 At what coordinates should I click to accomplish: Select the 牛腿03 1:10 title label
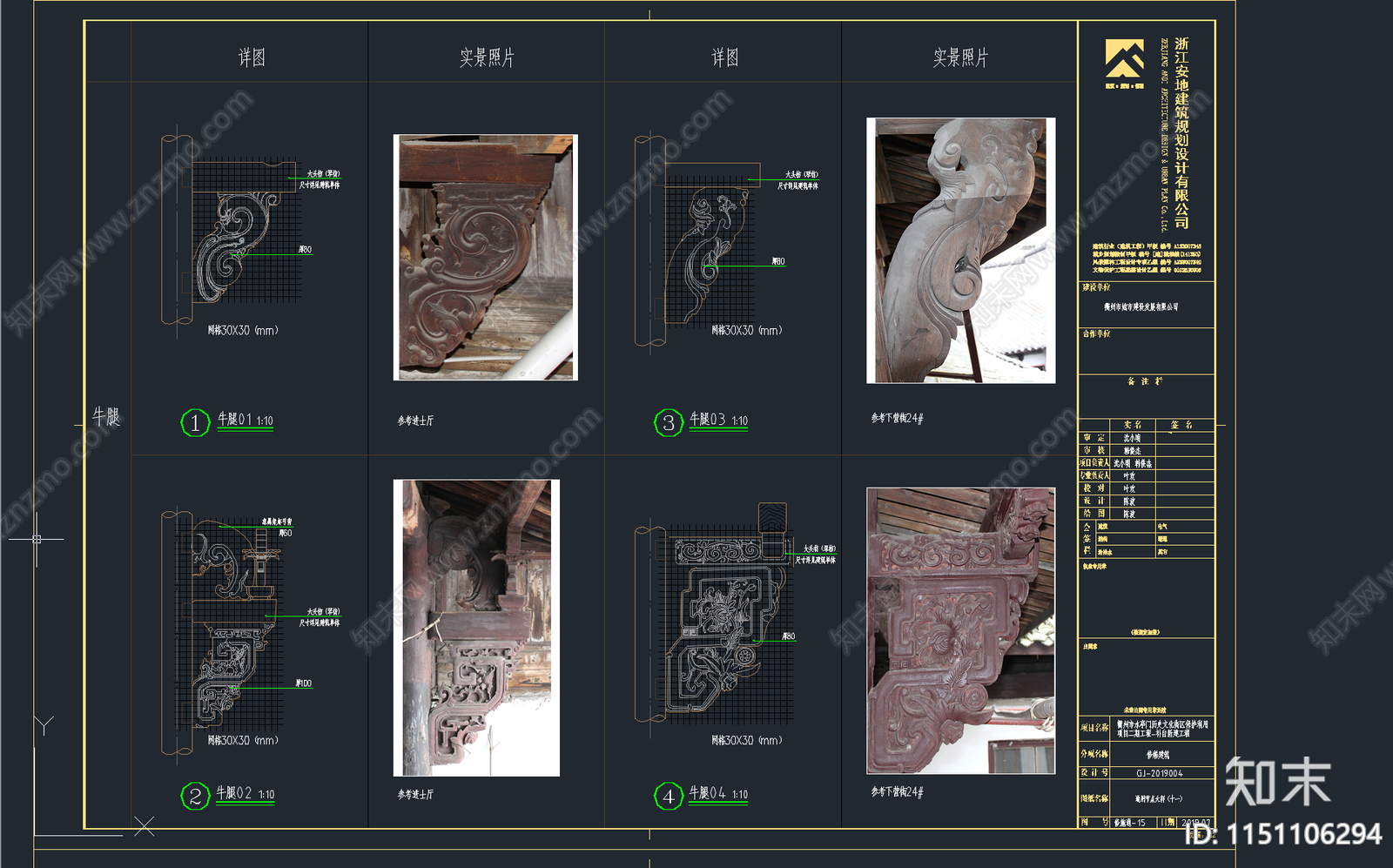[718, 420]
